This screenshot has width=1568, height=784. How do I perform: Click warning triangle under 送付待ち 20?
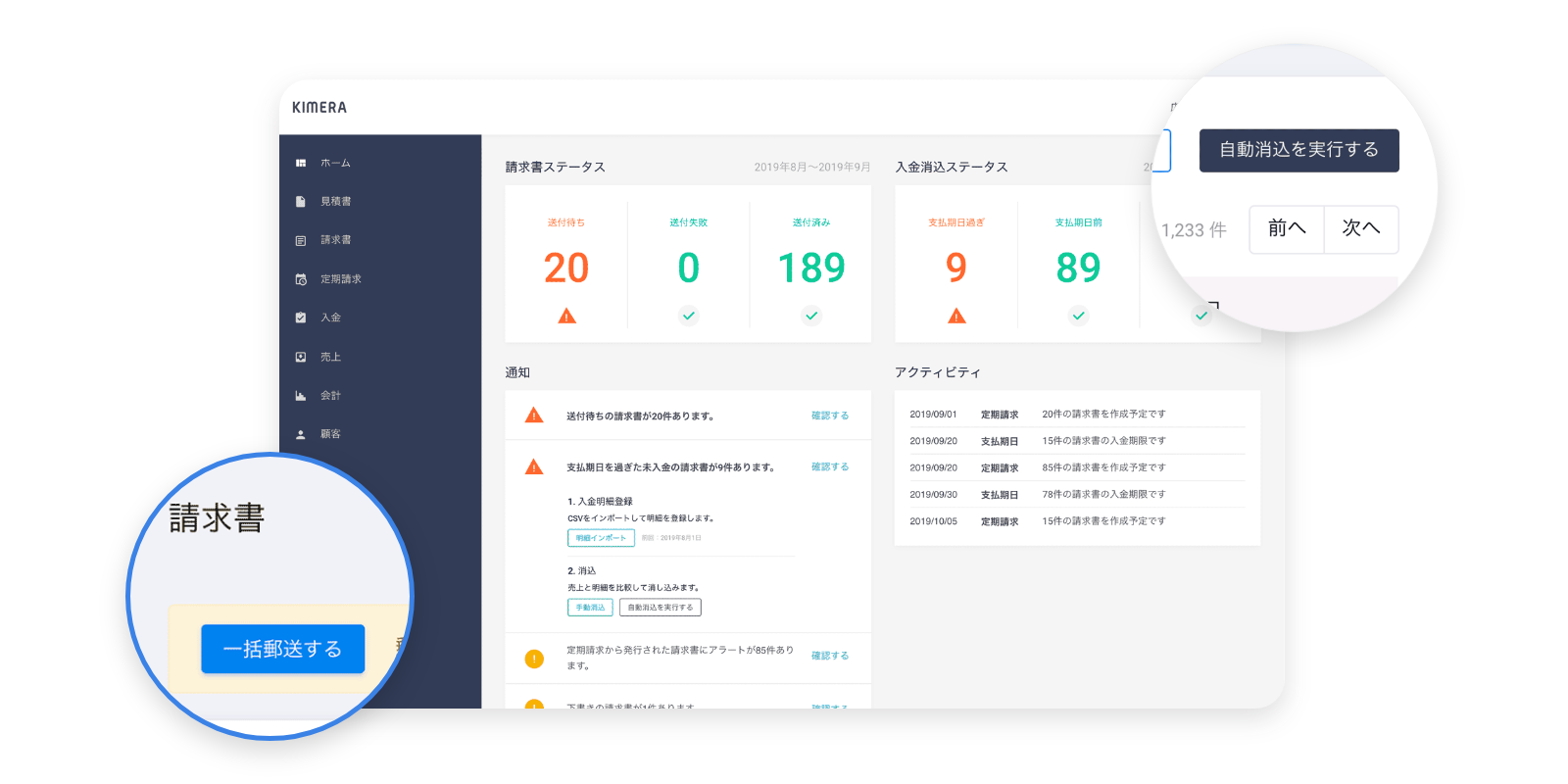point(566,316)
